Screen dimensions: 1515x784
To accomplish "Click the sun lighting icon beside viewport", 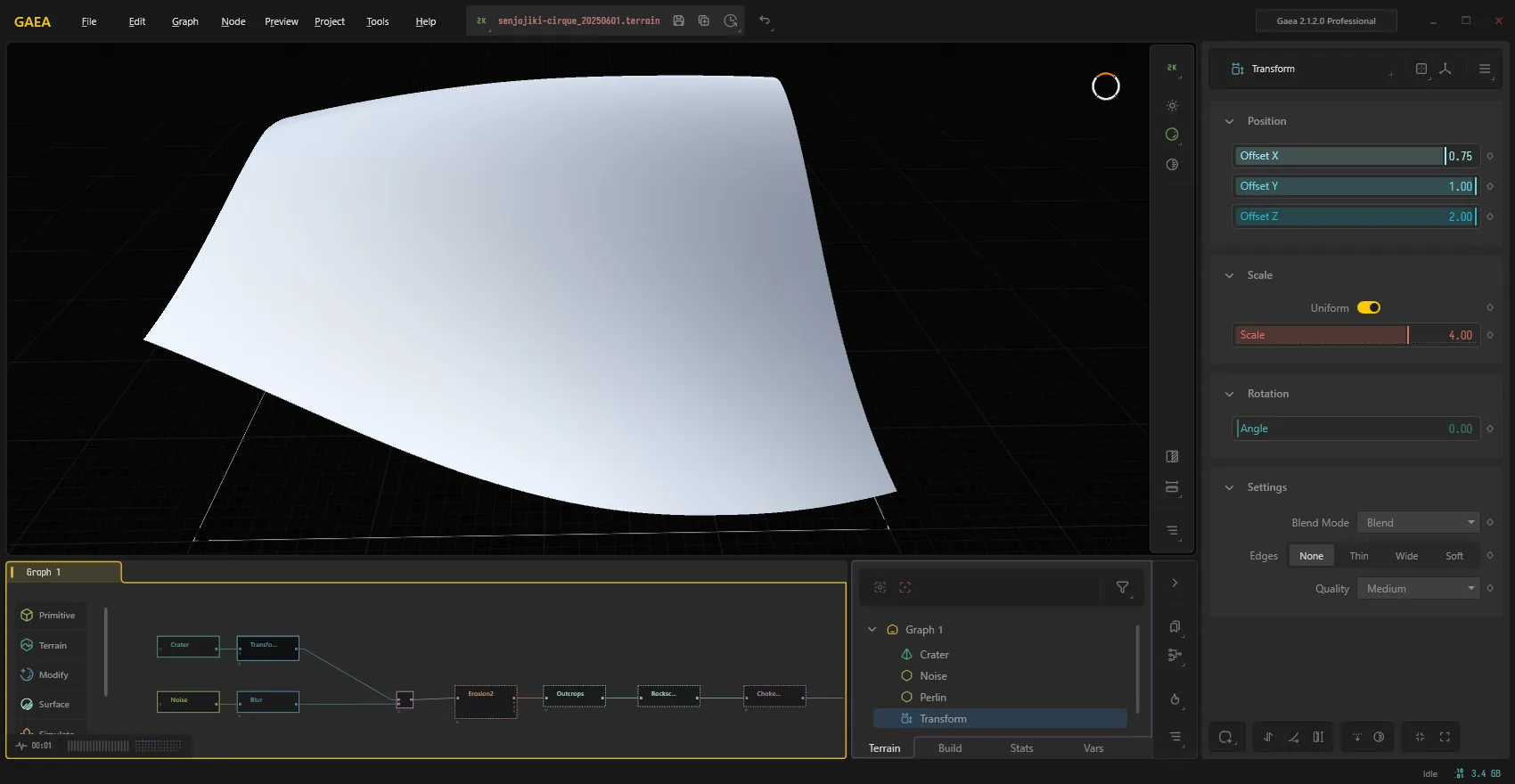I will point(1172,106).
